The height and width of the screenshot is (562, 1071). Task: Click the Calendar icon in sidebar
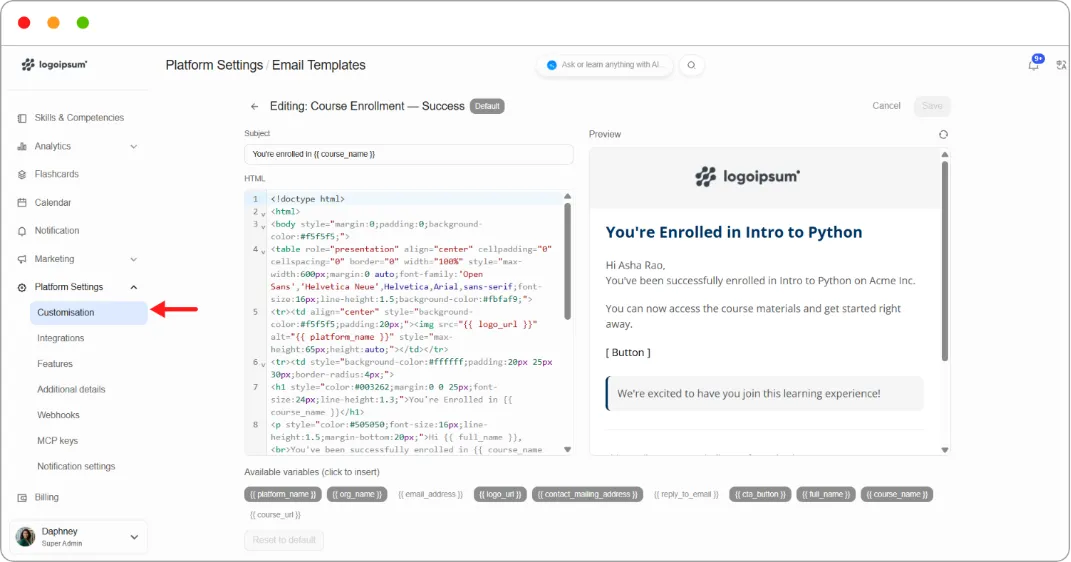point(22,203)
